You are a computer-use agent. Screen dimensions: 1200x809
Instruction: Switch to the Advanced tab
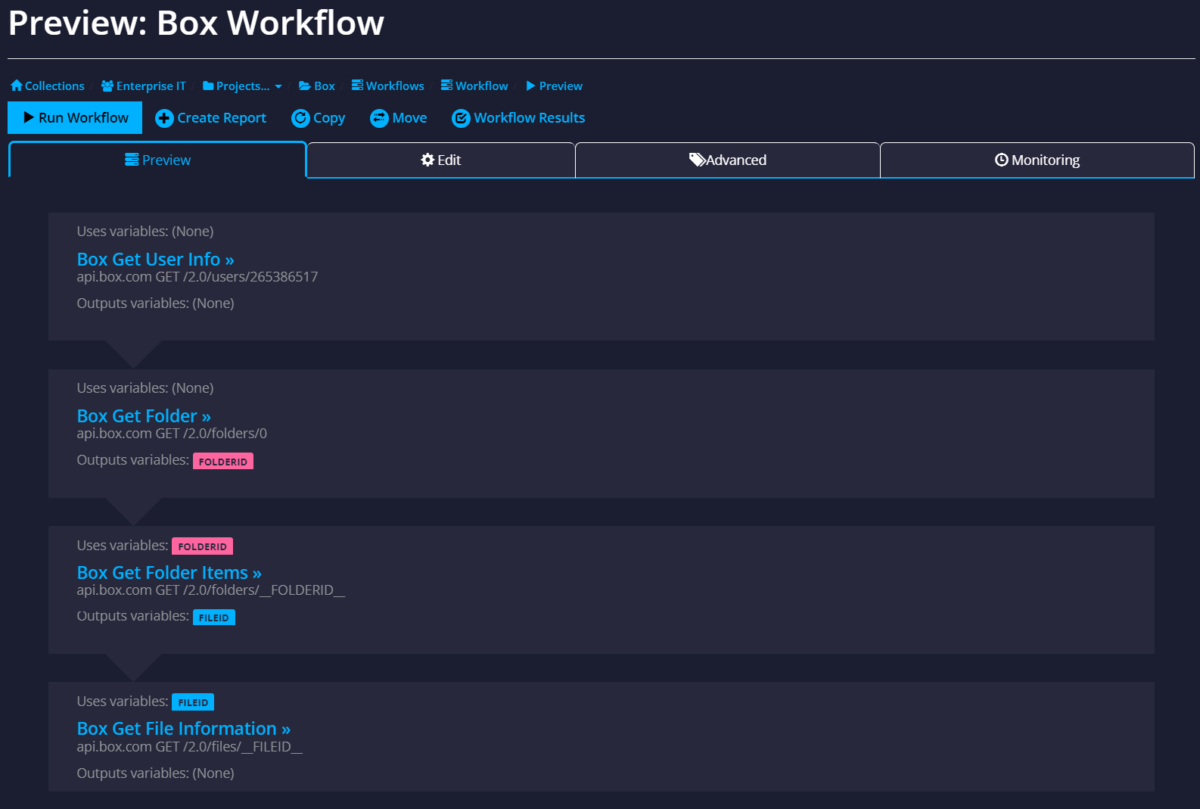click(728, 160)
